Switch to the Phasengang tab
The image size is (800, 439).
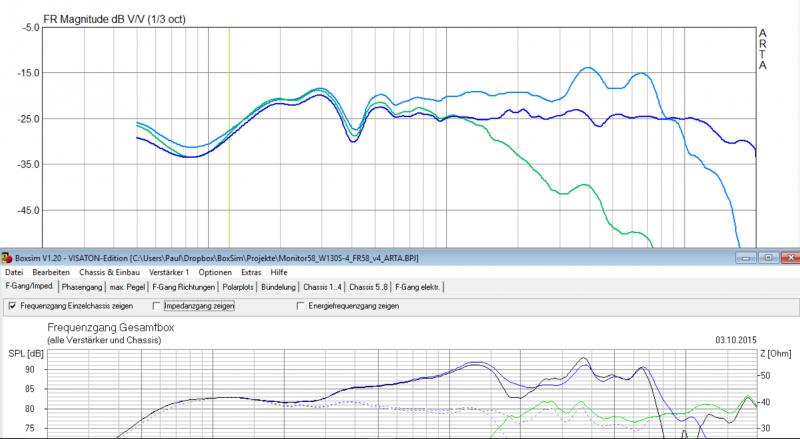(x=82, y=287)
